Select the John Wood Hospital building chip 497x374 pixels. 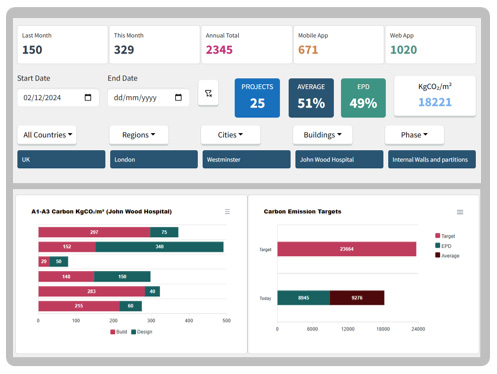pyautogui.click(x=339, y=159)
